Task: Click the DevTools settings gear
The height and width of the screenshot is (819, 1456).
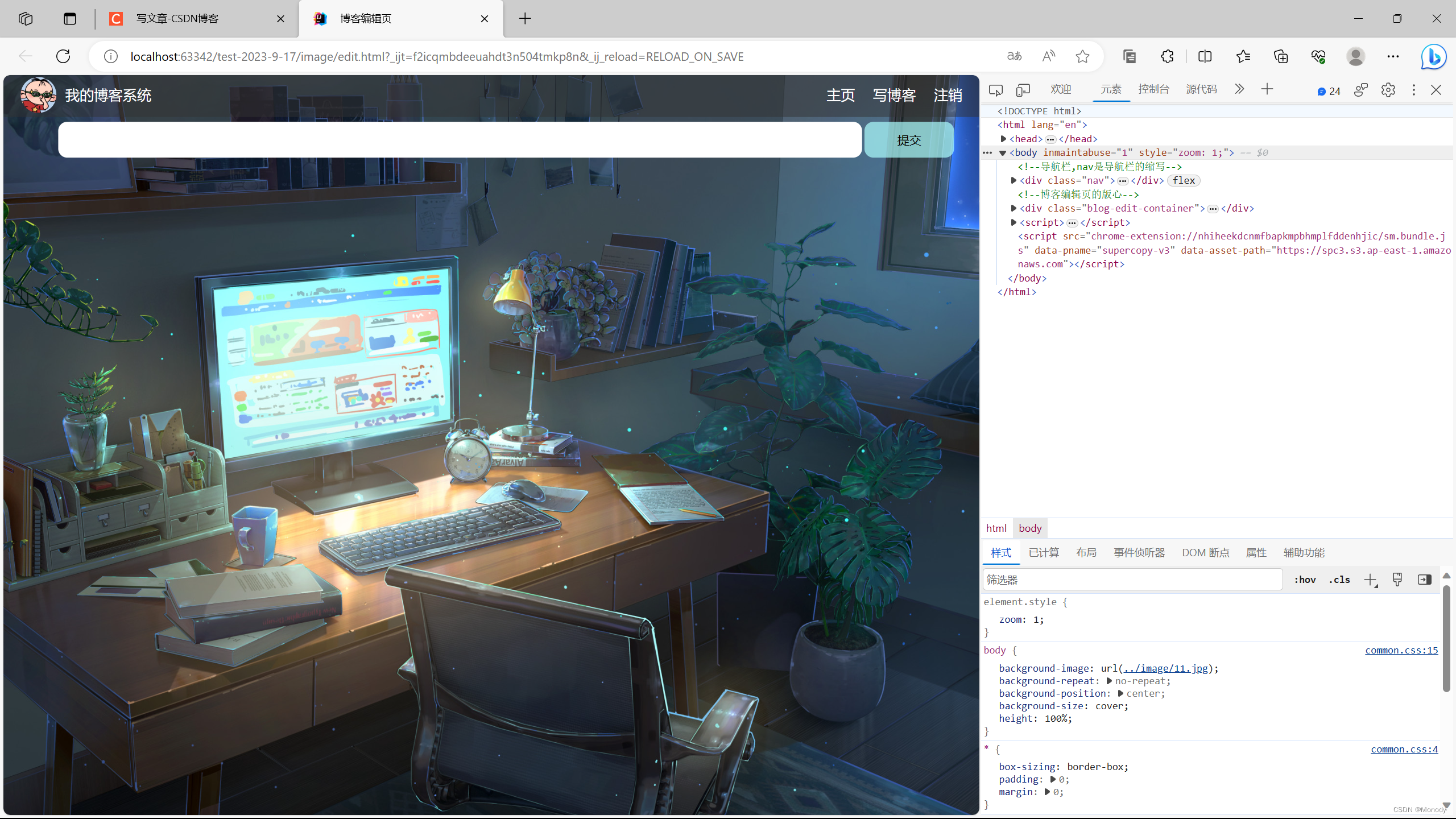Action: (1388, 90)
